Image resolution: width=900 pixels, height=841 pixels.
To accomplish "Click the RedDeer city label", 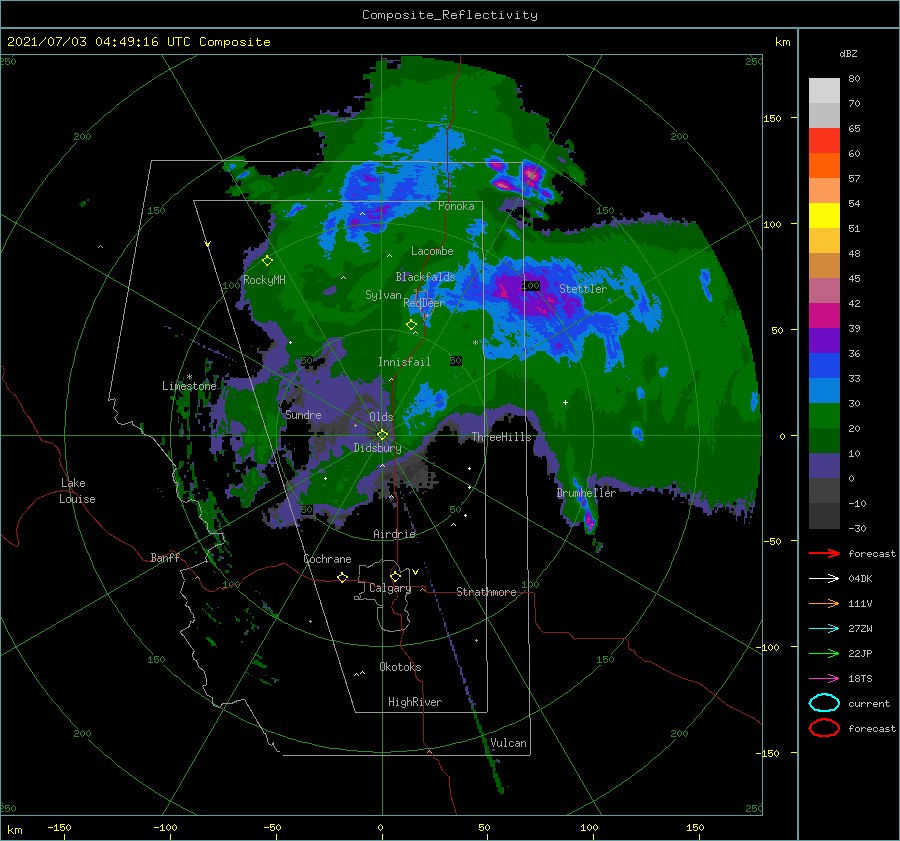I will tap(424, 303).
